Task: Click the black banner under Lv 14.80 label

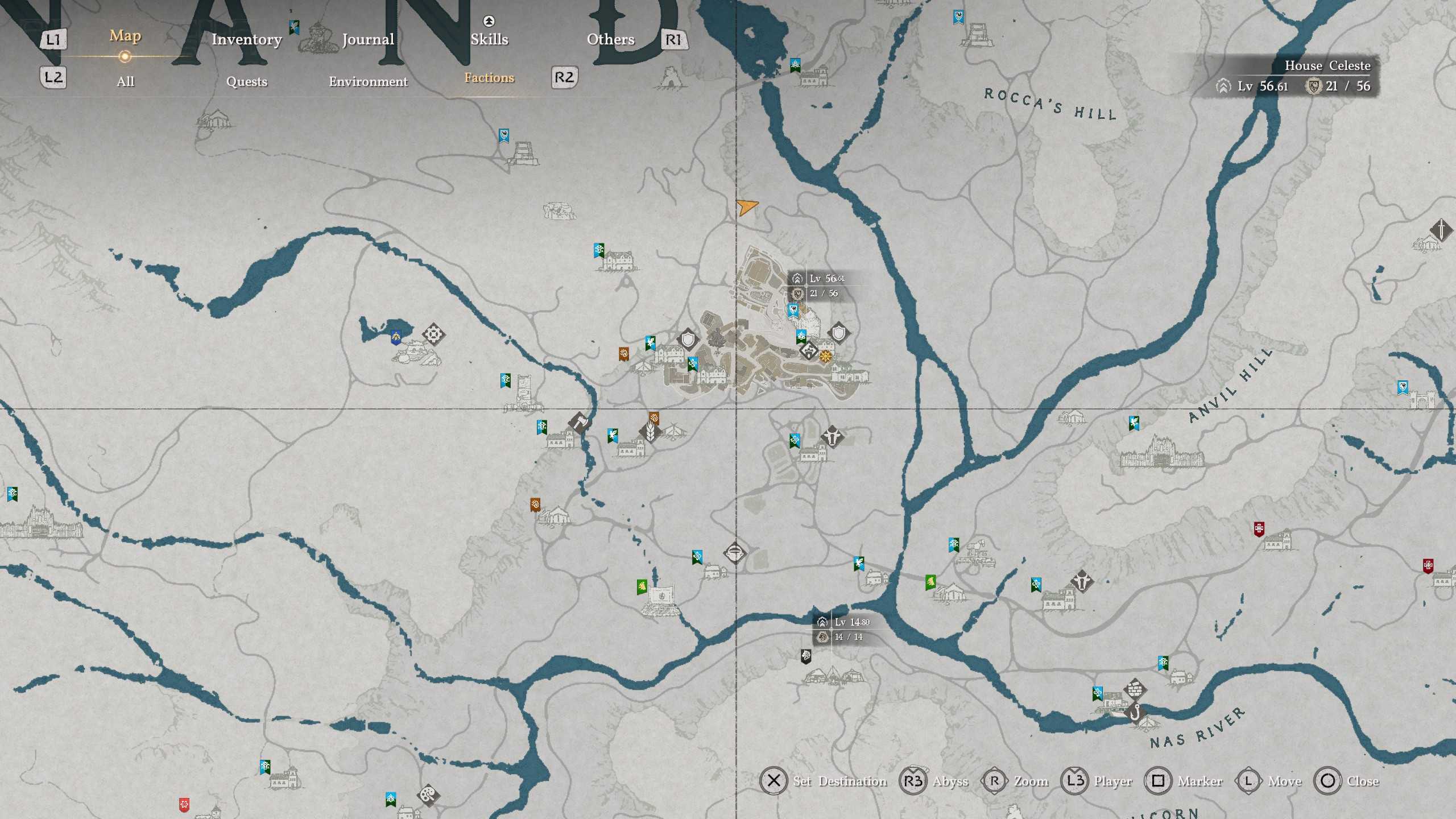Action: (x=806, y=656)
